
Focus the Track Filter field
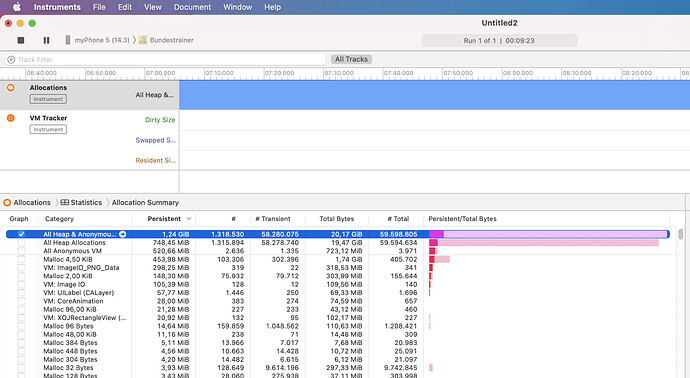point(165,59)
